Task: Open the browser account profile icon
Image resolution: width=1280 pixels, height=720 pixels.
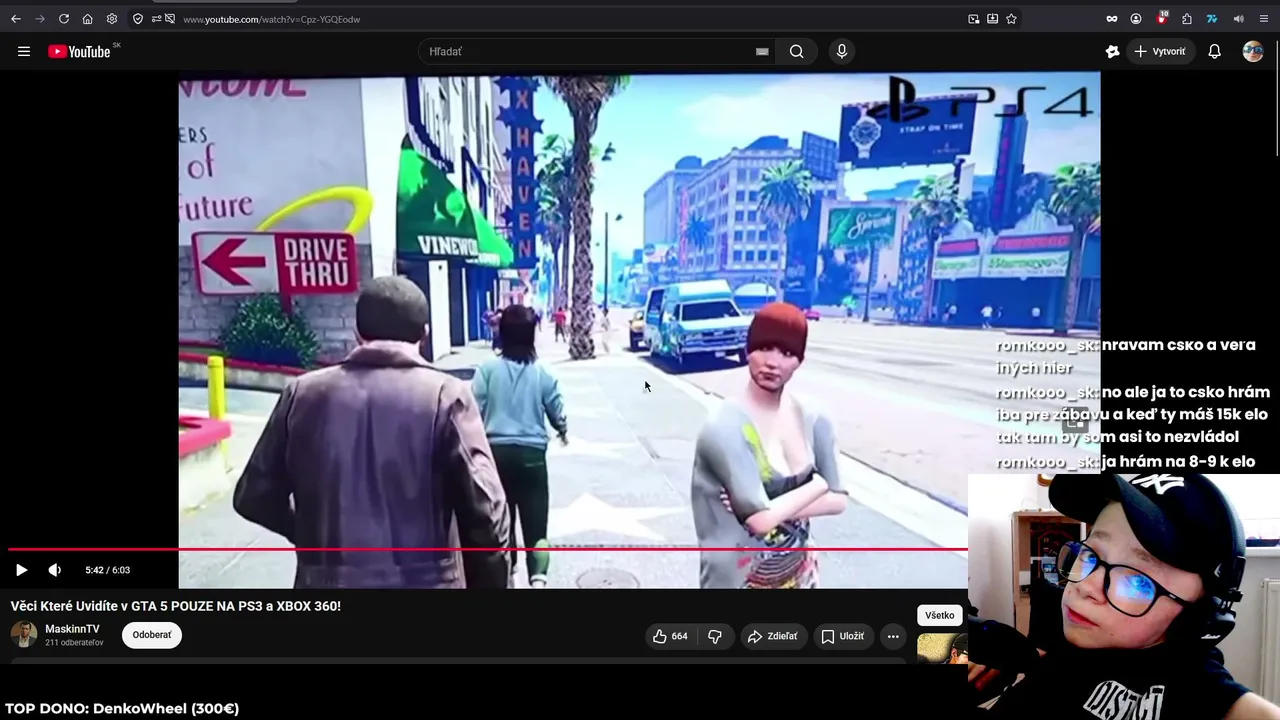Action: [x=1136, y=19]
